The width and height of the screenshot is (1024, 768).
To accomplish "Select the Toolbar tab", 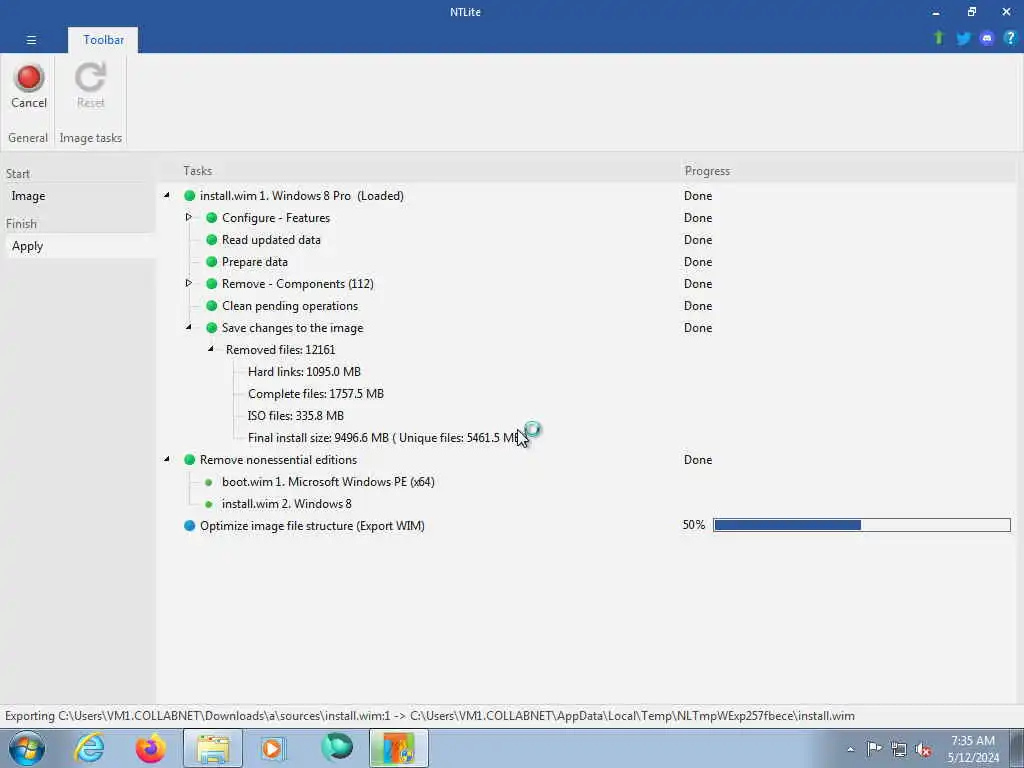I will click(x=103, y=40).
